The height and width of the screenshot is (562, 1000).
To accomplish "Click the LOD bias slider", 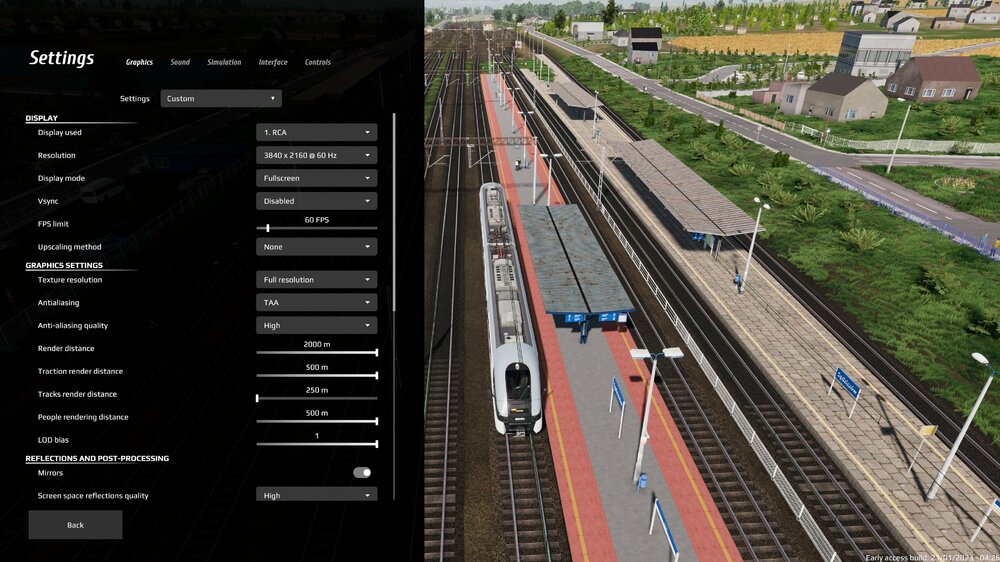I will pos(316,444).
